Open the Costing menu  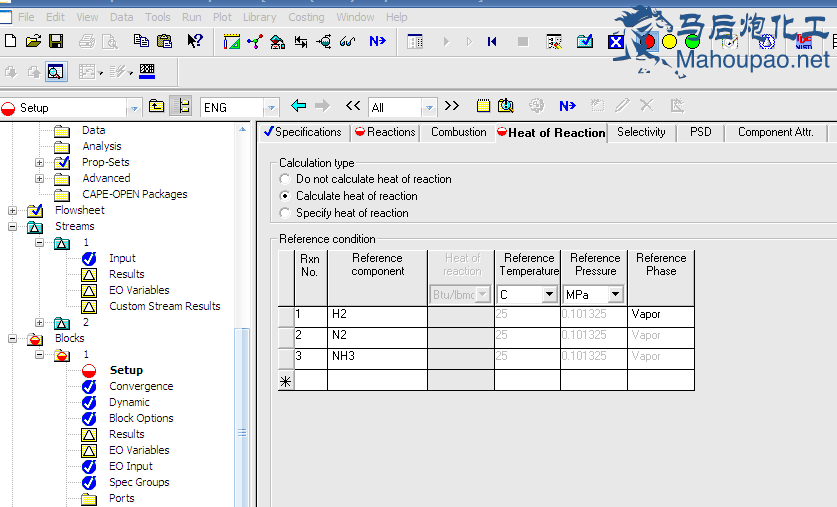tap(306, 17)
